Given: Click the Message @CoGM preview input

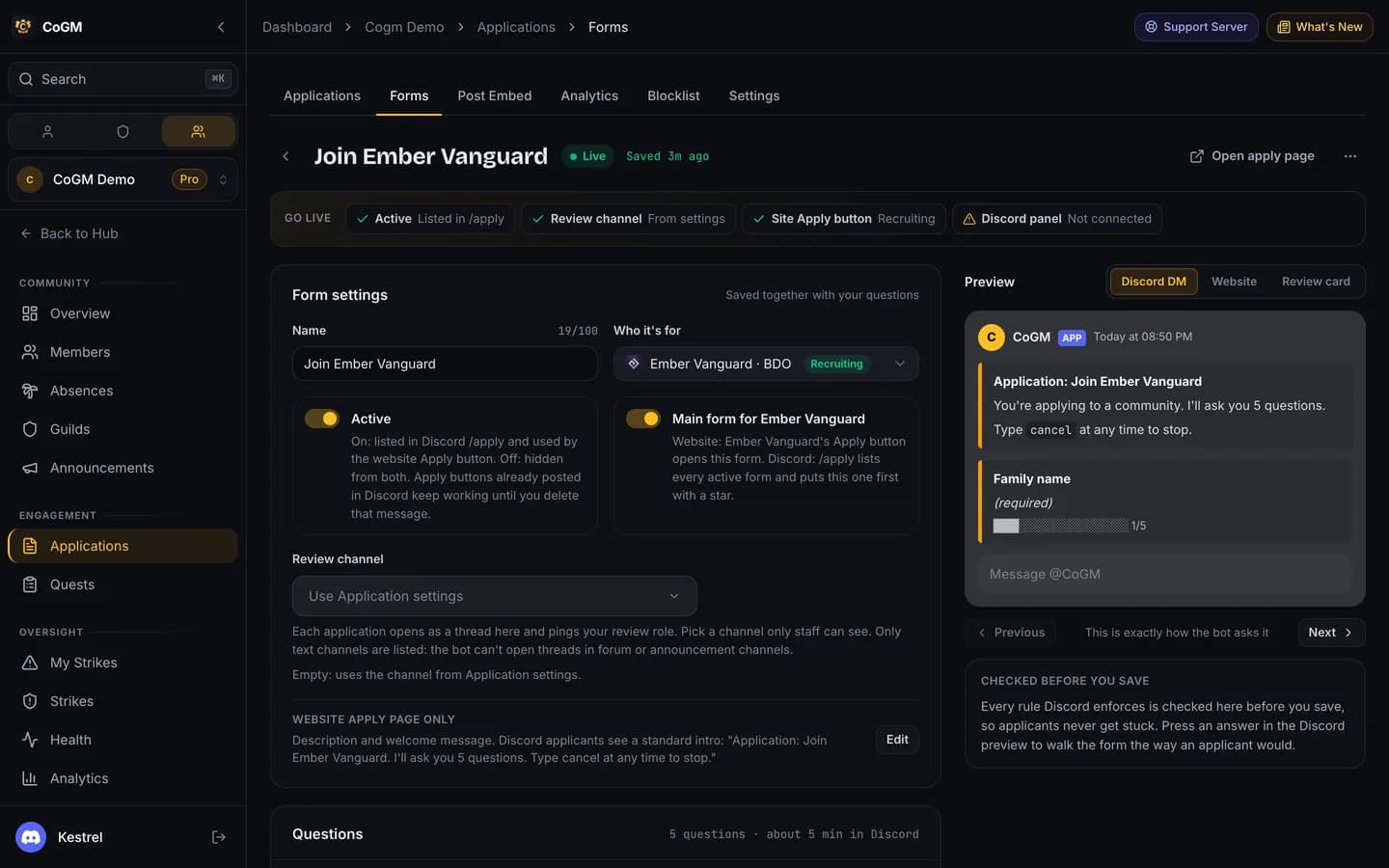Looking at the screenshot, I should click(1165, 574).
